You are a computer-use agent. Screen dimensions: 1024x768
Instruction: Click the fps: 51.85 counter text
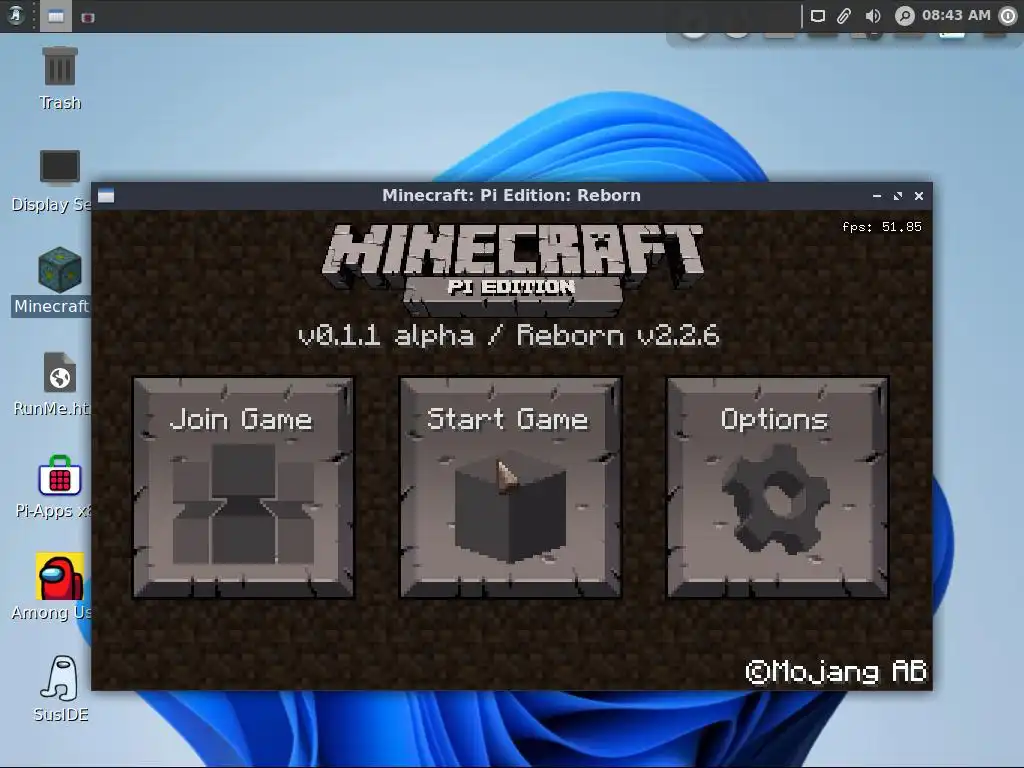coord(882,227)
